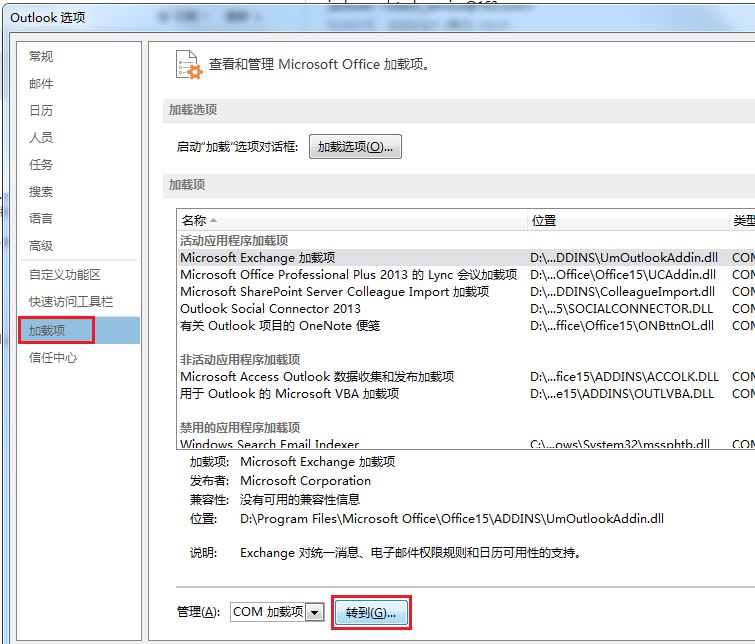Click location D:\...ffice\Office15\ONBttnOL.dll cell
Viewport: 755px width, 644px height.
click(622, 326)
